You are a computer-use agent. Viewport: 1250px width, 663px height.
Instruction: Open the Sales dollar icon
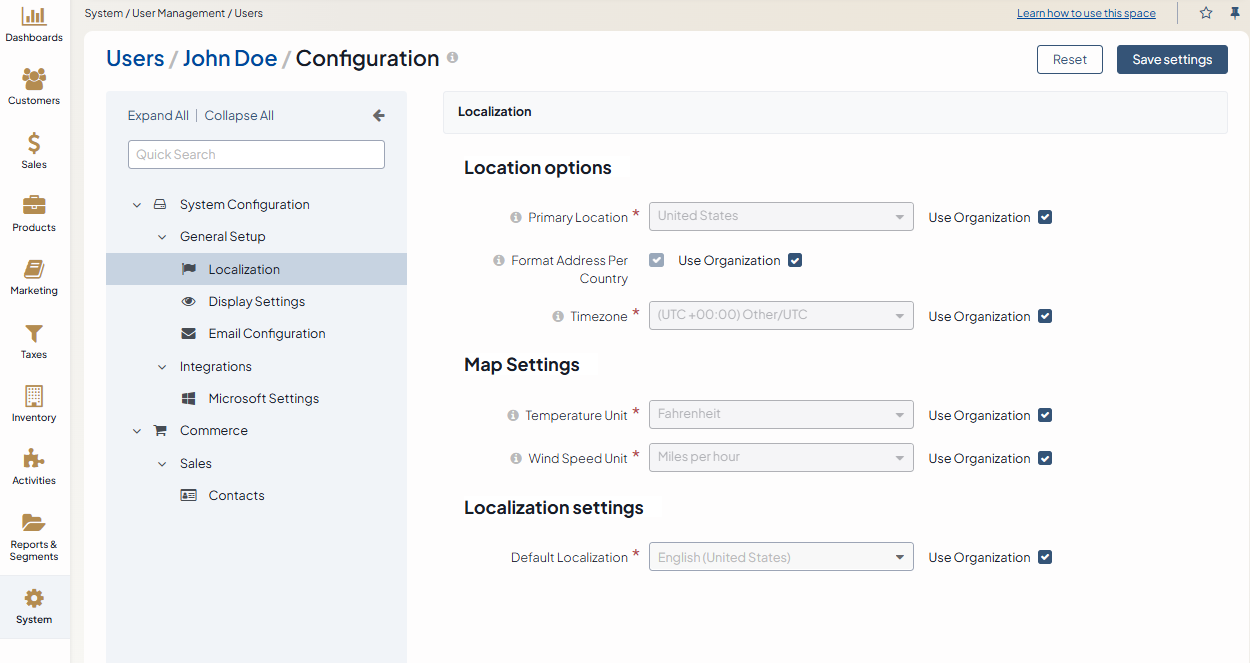[34, 144]
